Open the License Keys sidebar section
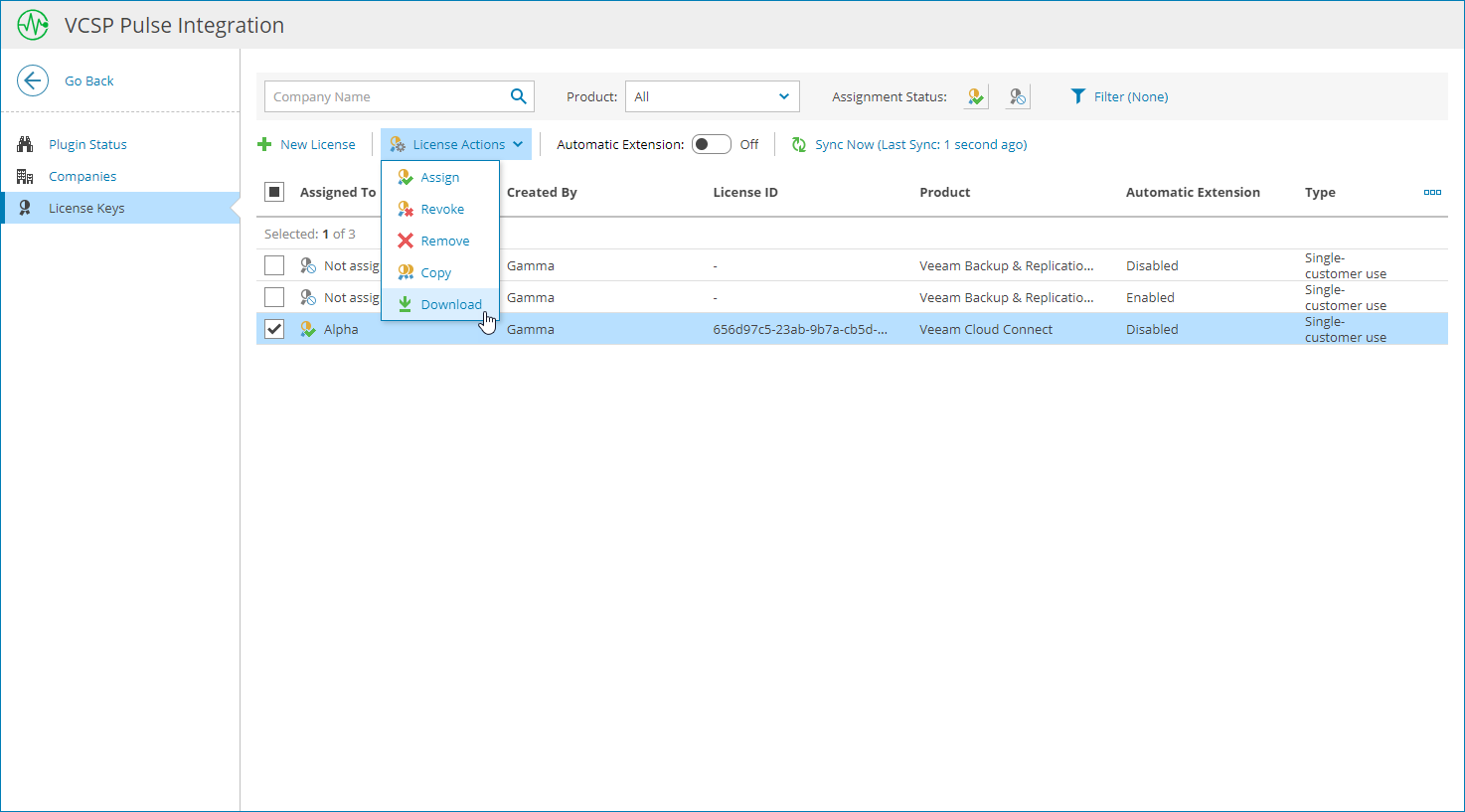 pos(86,208)
